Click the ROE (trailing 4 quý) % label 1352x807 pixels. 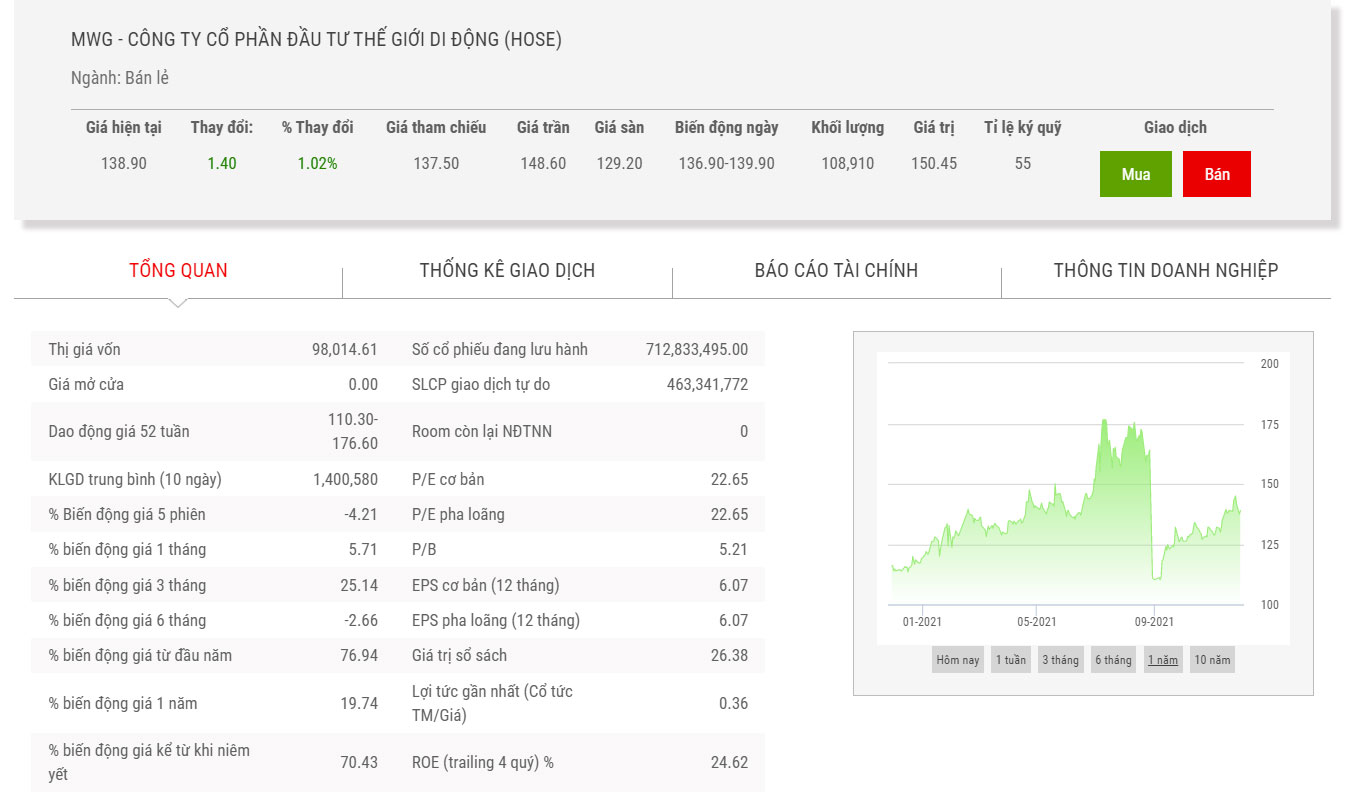click(482, 763)
